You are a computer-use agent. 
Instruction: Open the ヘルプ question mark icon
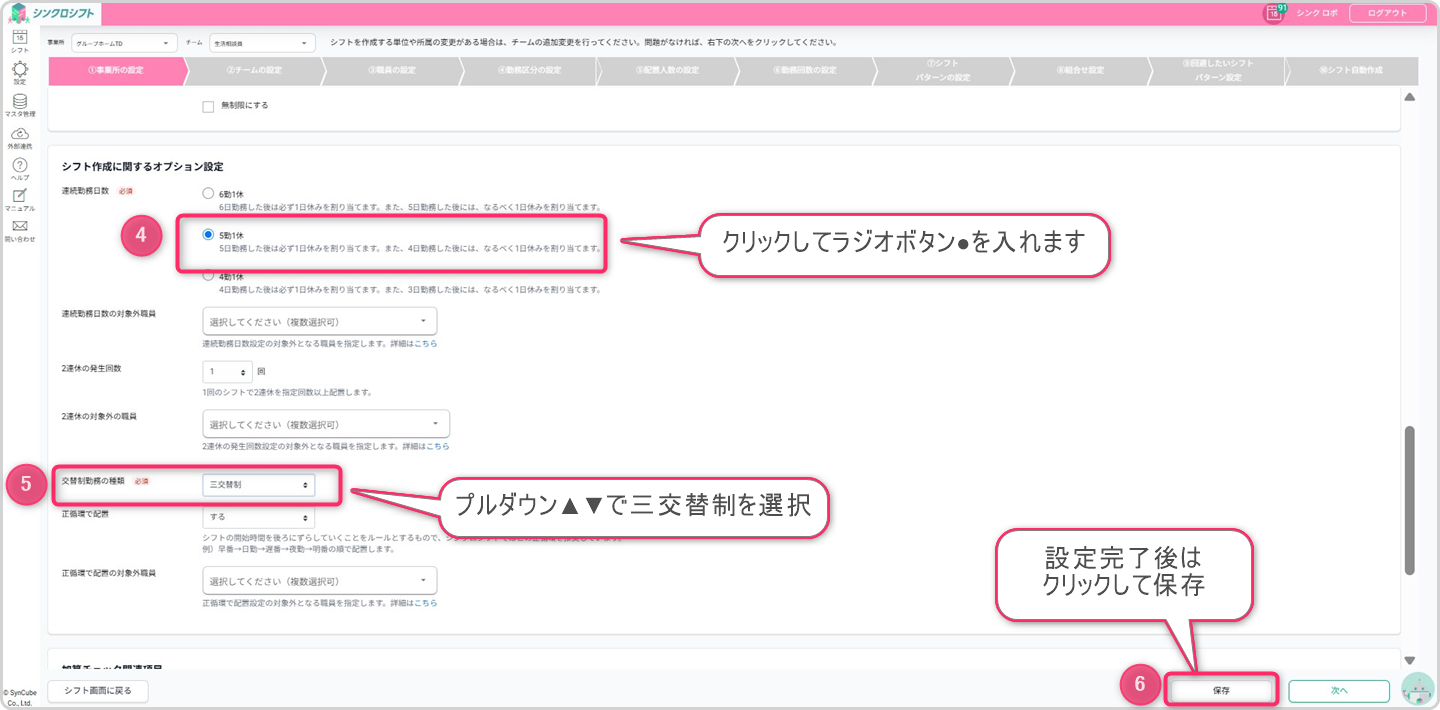pyautogui.click(x=19, y=165)
